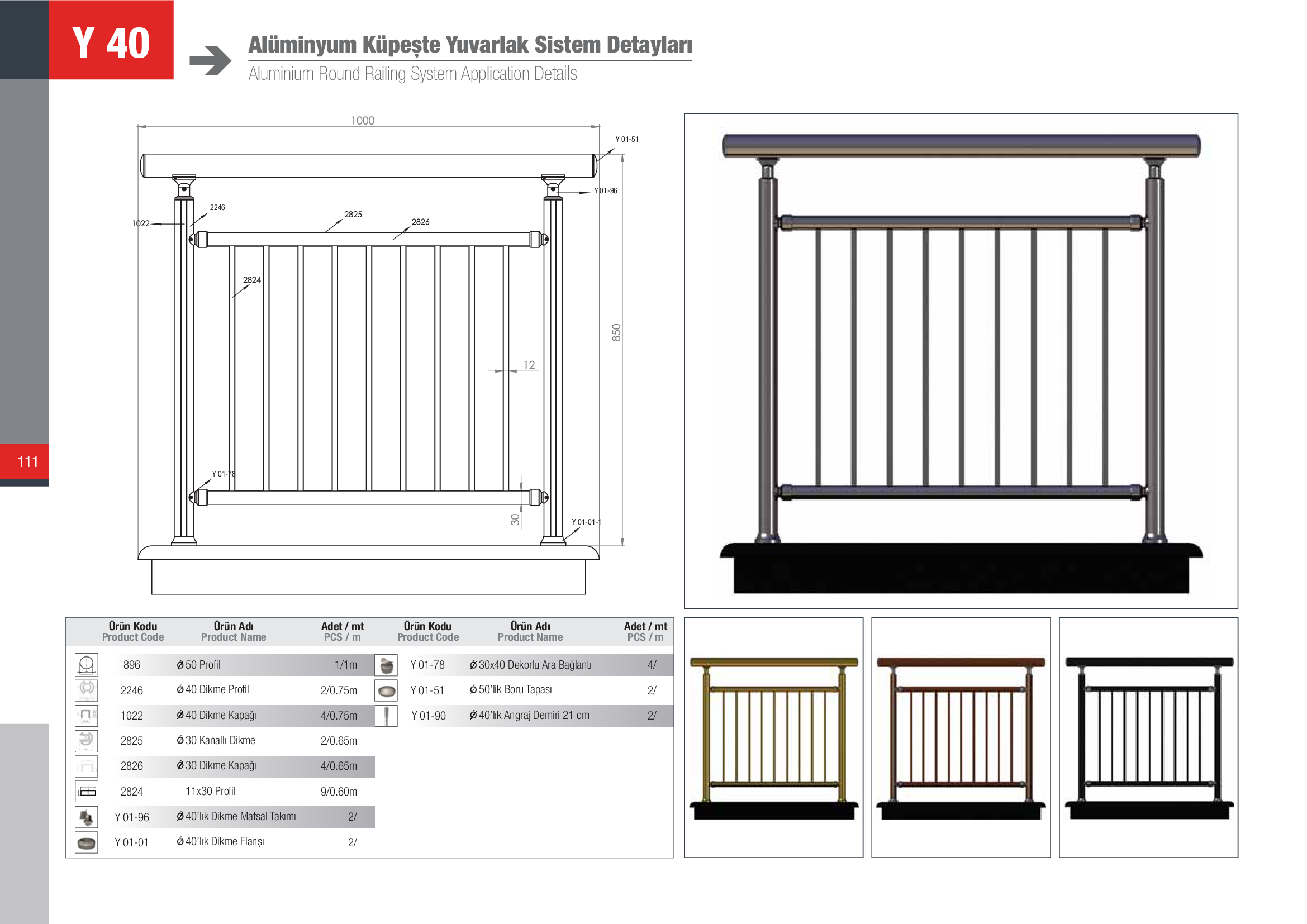1307x924 pixels.
Task: Click the 2246 Dikme Profil icon
Action: [x=87, y=690]
